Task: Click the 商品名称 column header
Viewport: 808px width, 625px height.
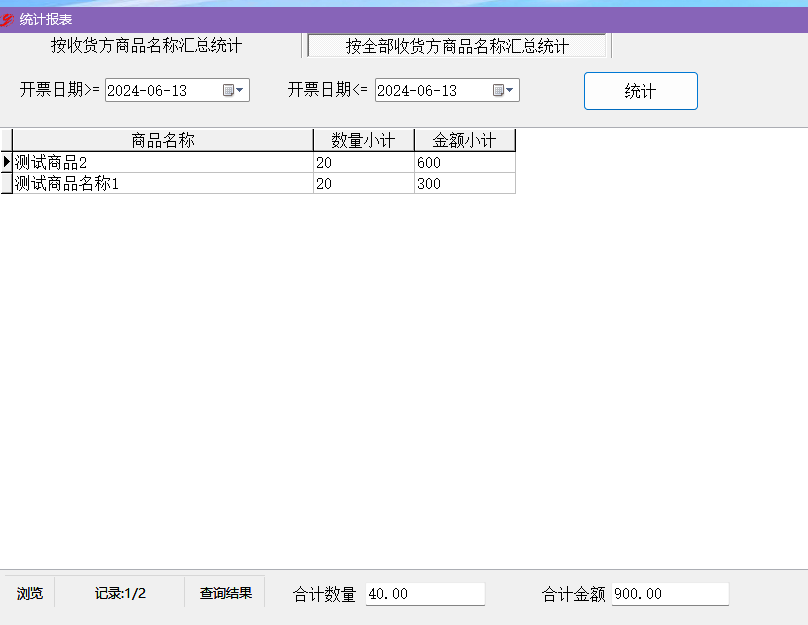Action: click(x=163, y=140)
